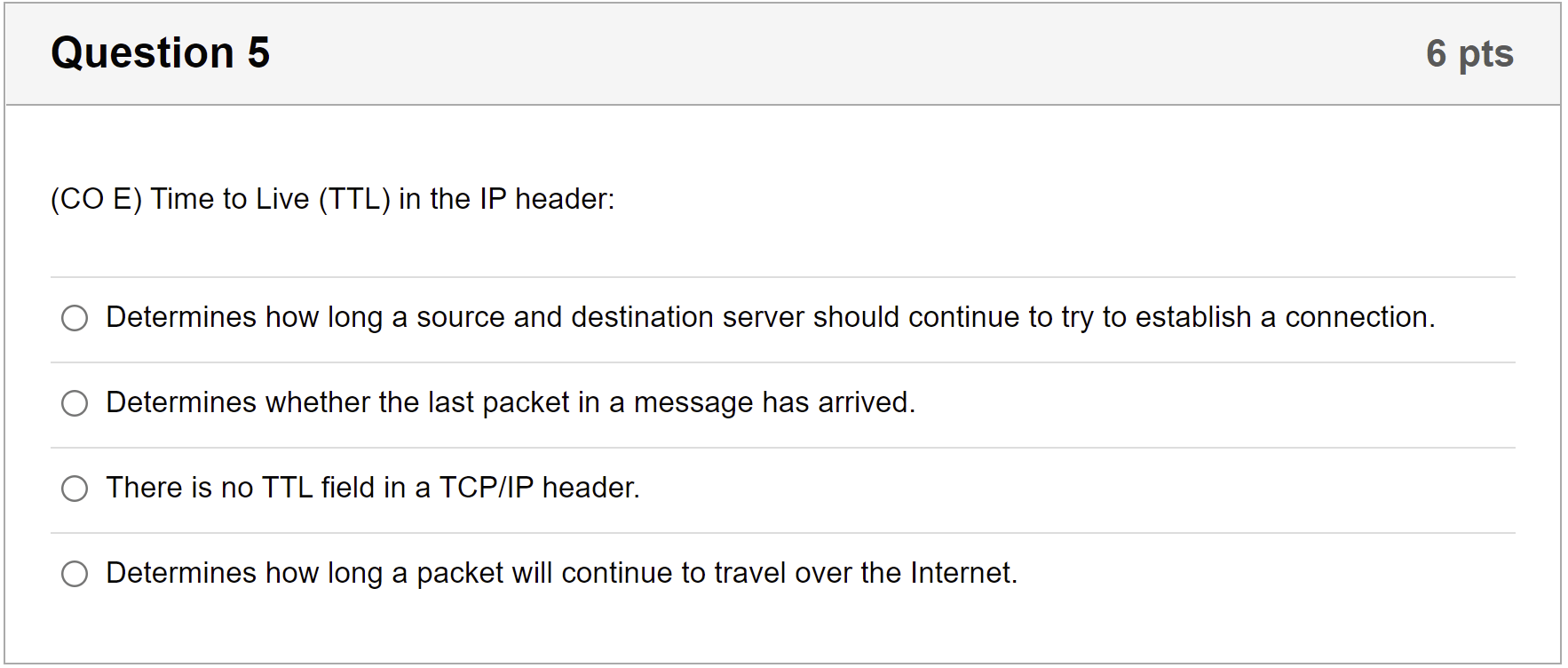The height and width of the screenshot is (668, 1568).
Task: Click the '(CO E)' prefix of the question
Action: [96, 199]
